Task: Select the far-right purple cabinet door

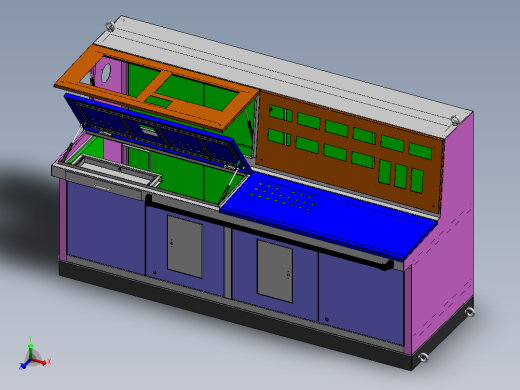Action: (361, 298)
